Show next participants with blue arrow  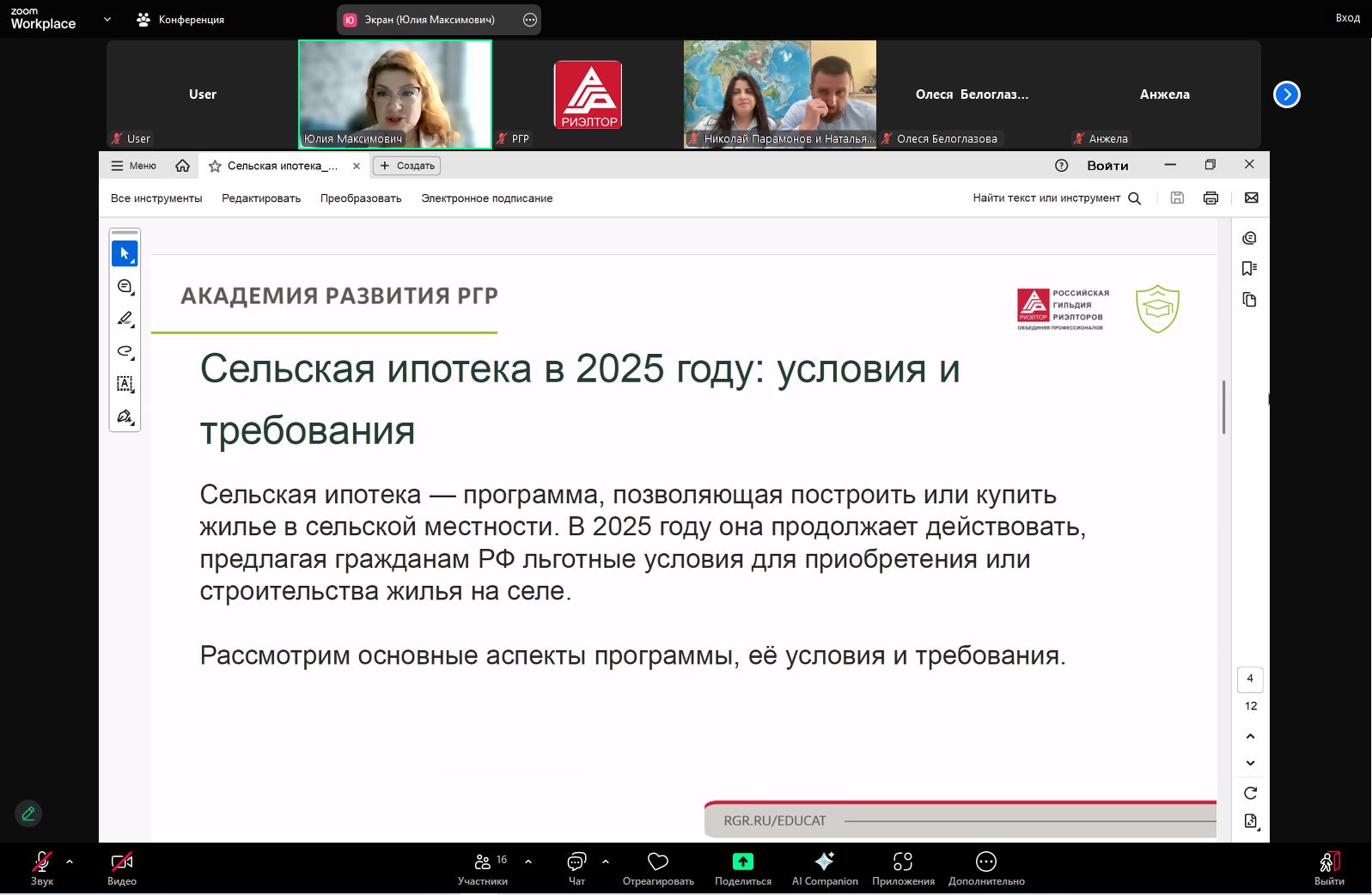coord(1286,94)
